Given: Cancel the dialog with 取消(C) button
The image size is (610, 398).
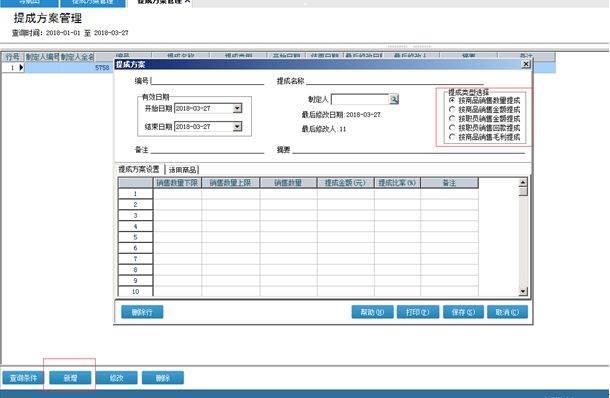Looking at the screenshot, I should (507, 312).
